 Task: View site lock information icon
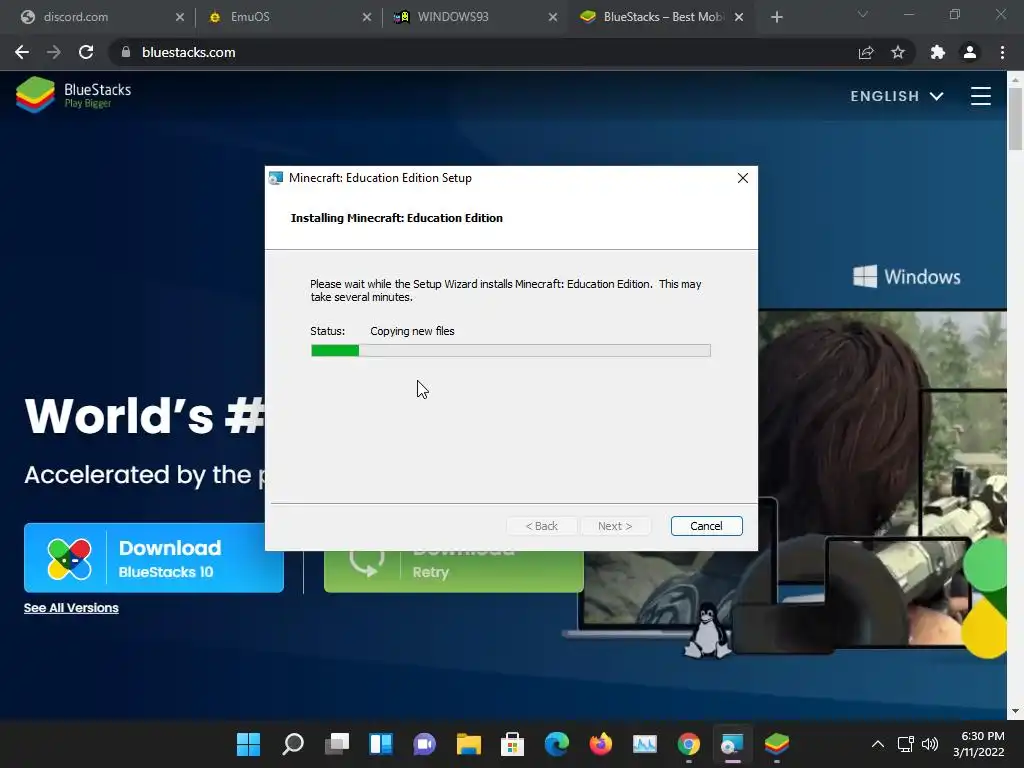coord(126,52)
